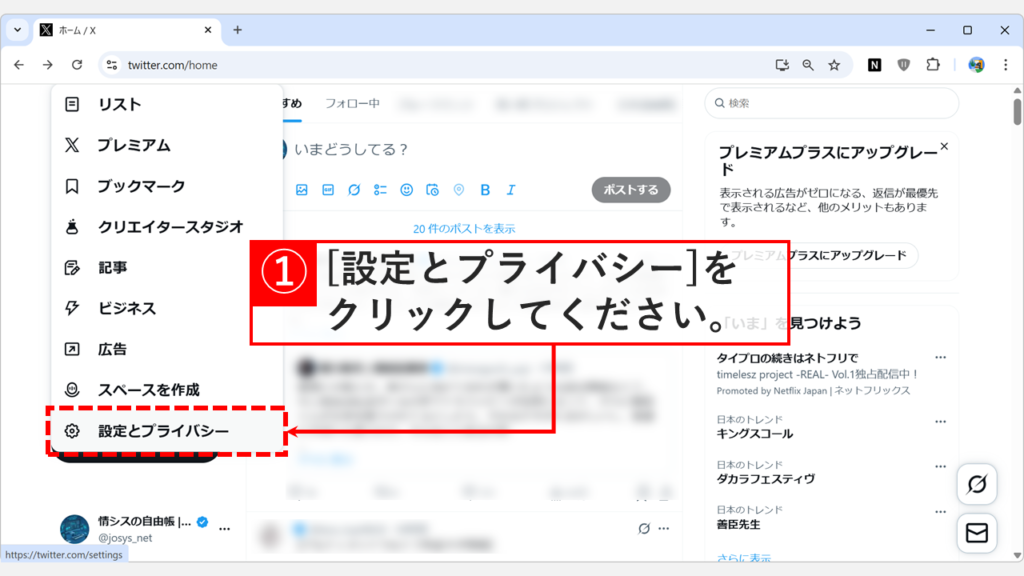
Task: Add a location tag to the post
Action: coord(458,189)
